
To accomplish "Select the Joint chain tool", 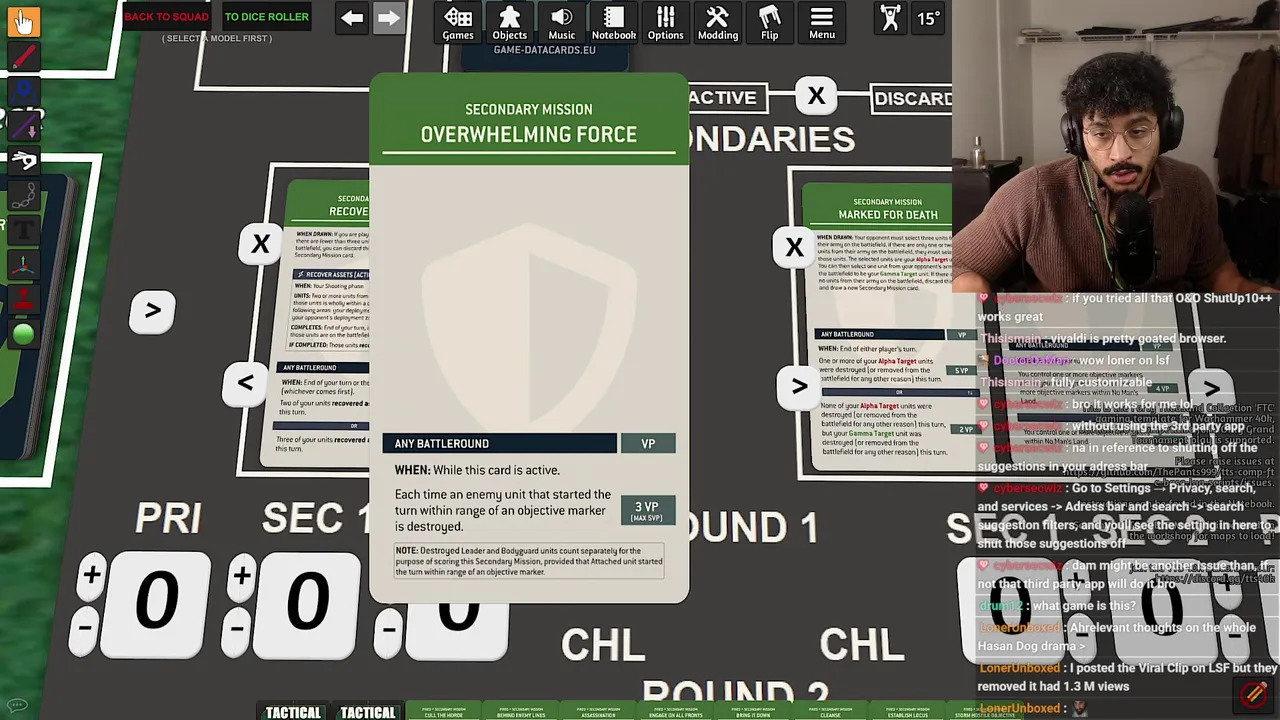I will click(23, 195).
